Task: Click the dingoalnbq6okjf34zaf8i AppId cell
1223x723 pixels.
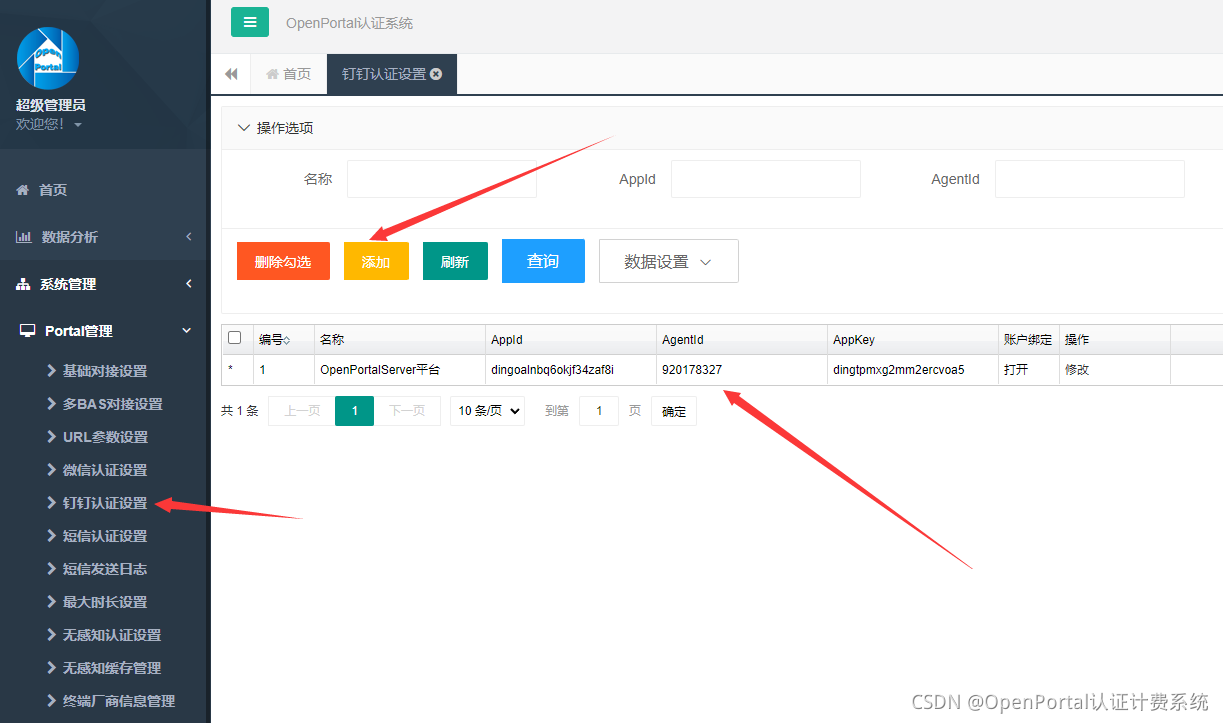Action: coord(571,370)
